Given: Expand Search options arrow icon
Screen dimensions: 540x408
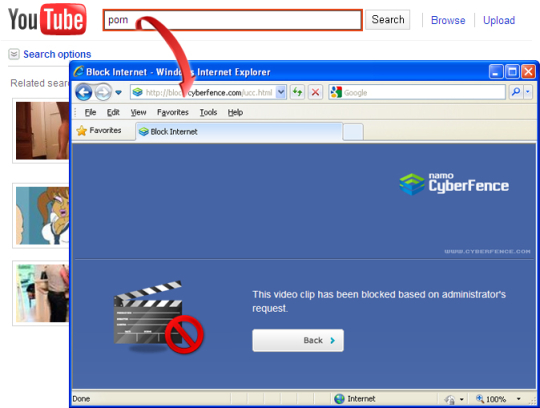Looking at the screenshot, I should click(14, 54).
